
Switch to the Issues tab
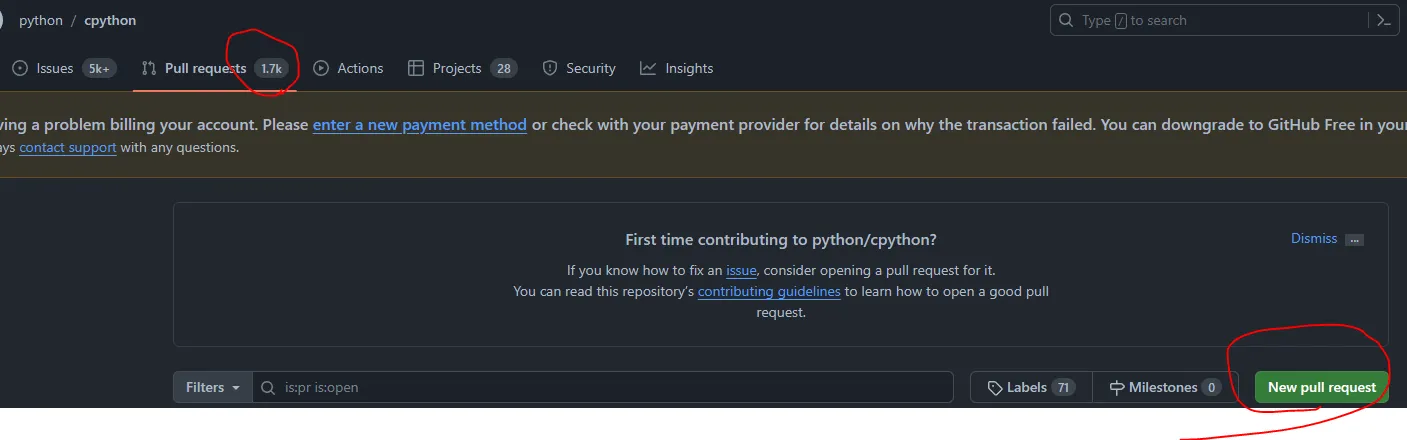pos(55,68)
